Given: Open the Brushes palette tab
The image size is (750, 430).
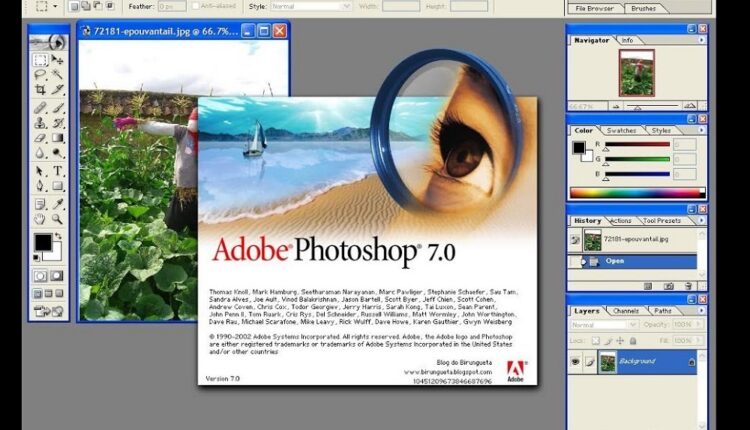Looking at the screenshot, I should click(x=643, y=9).
